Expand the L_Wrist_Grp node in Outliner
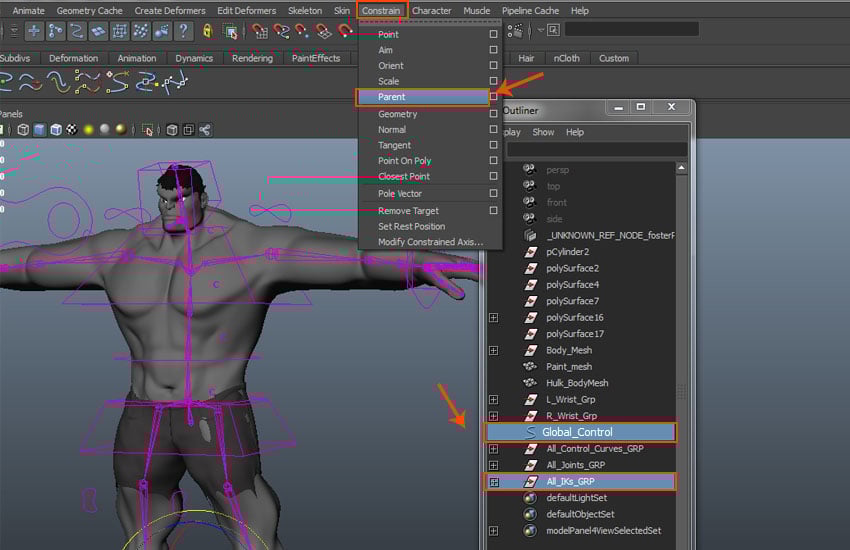This screenshot has height=550, width=850. coord(494,399)
